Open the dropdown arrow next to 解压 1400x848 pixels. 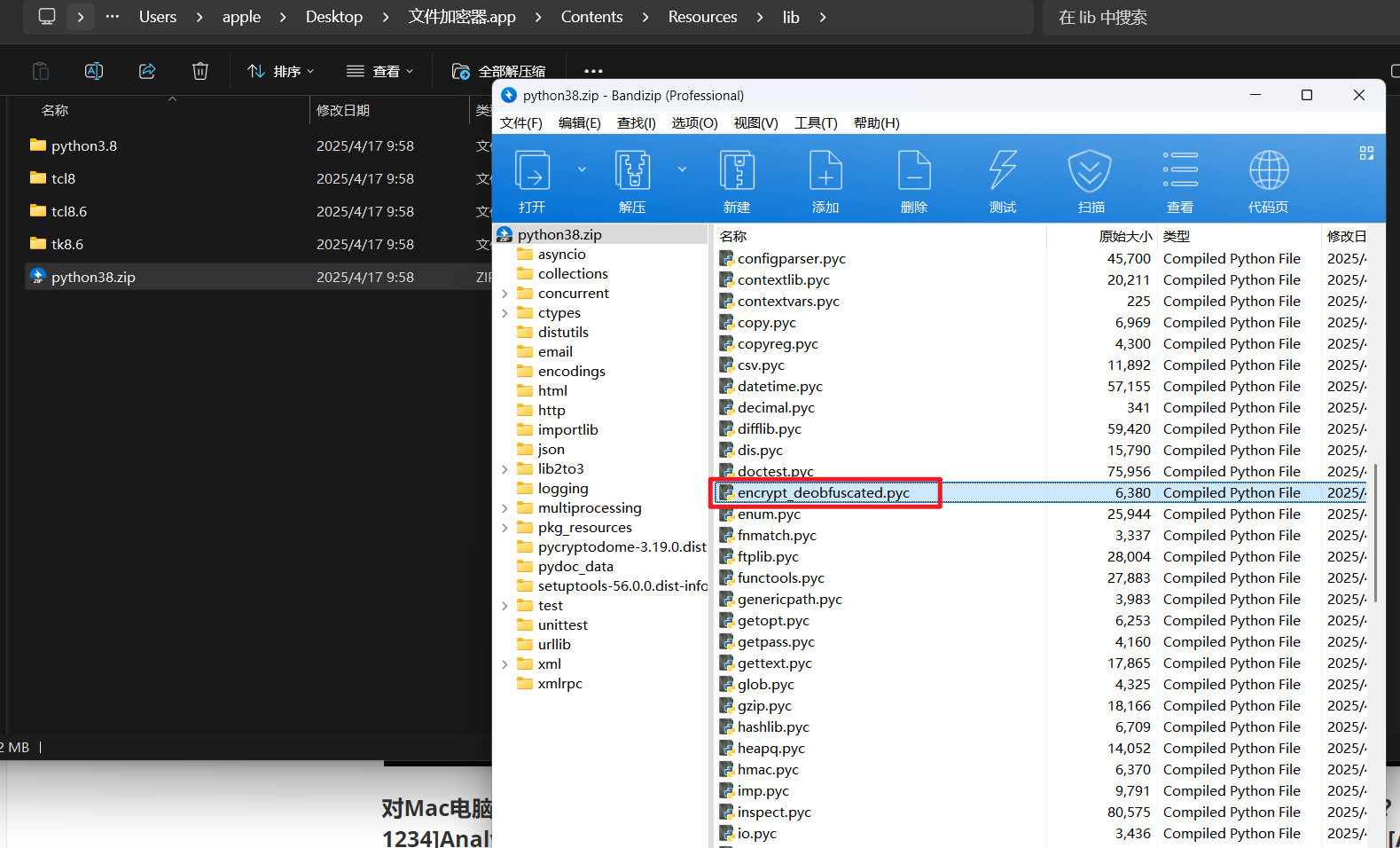pos(682,169)
